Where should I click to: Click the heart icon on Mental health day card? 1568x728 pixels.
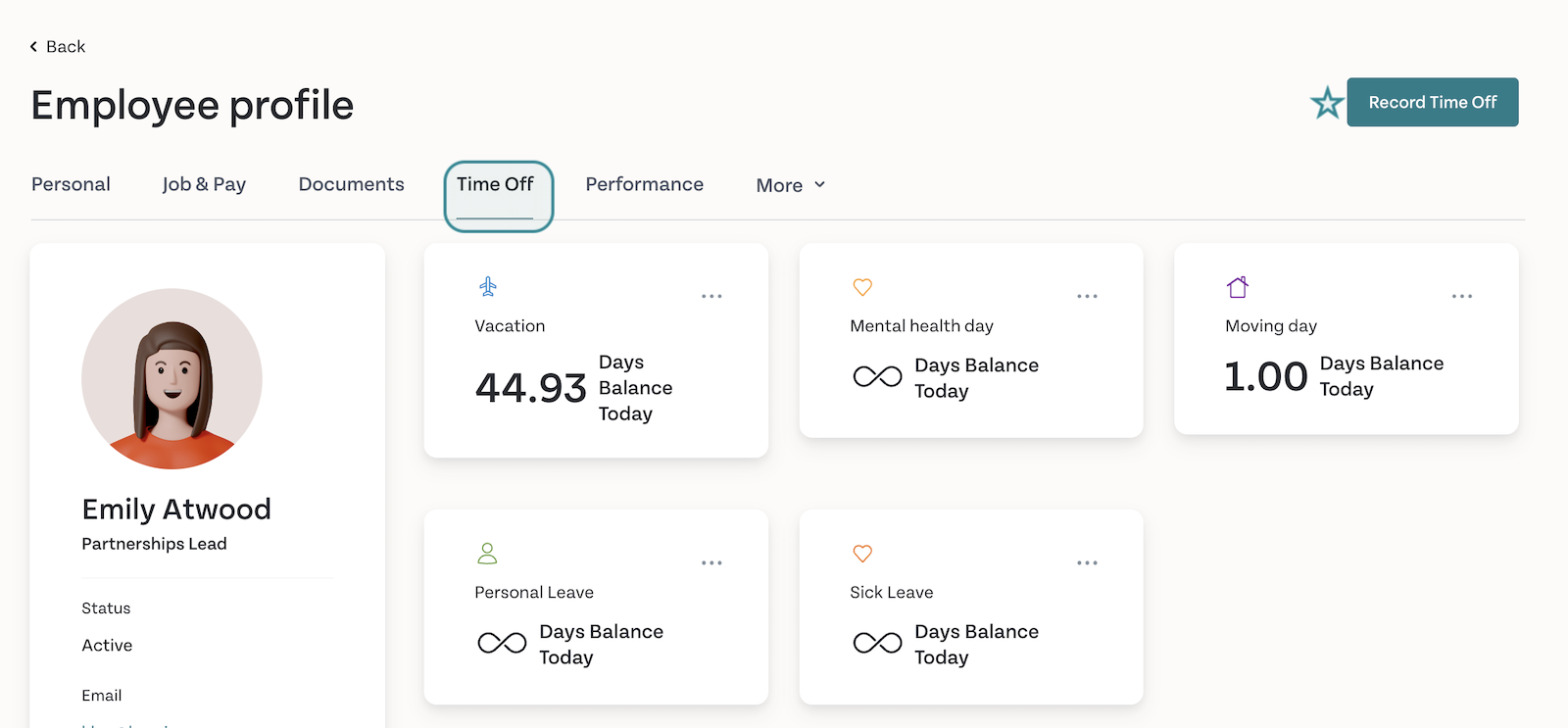(x=862, y=287)
